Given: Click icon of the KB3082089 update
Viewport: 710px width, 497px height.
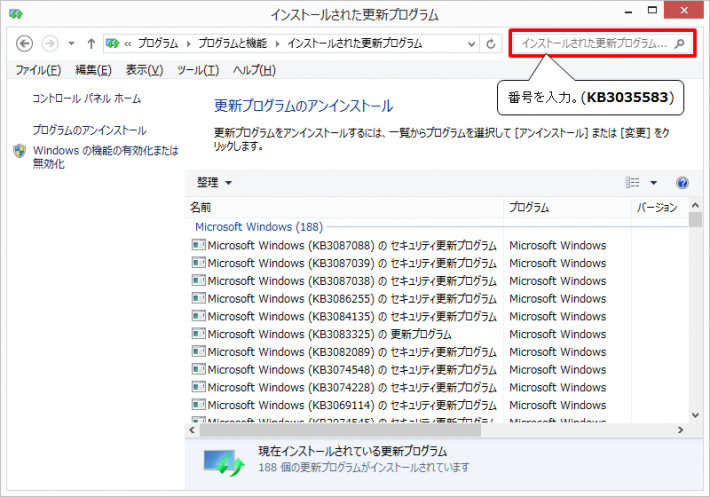Looking at the screenshot, I should pos(198,351).
